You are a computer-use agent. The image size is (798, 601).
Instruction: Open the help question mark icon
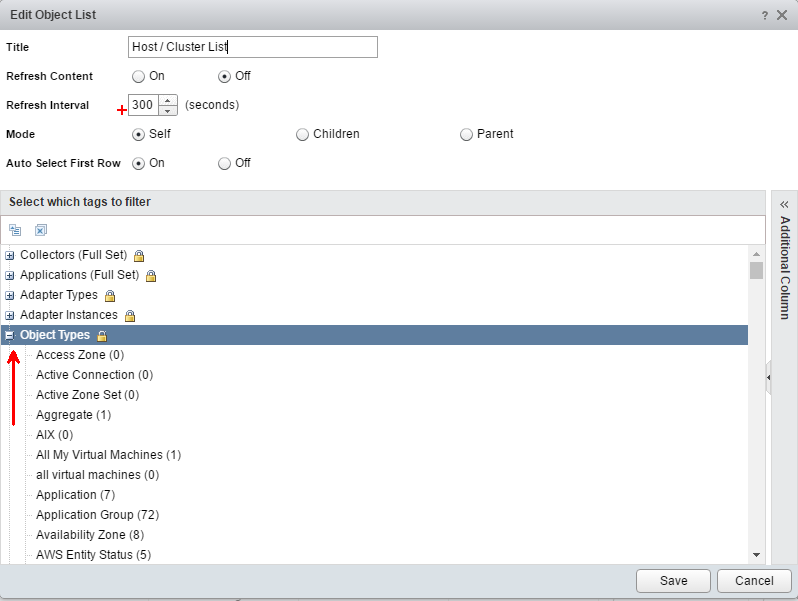click(765, 15)
